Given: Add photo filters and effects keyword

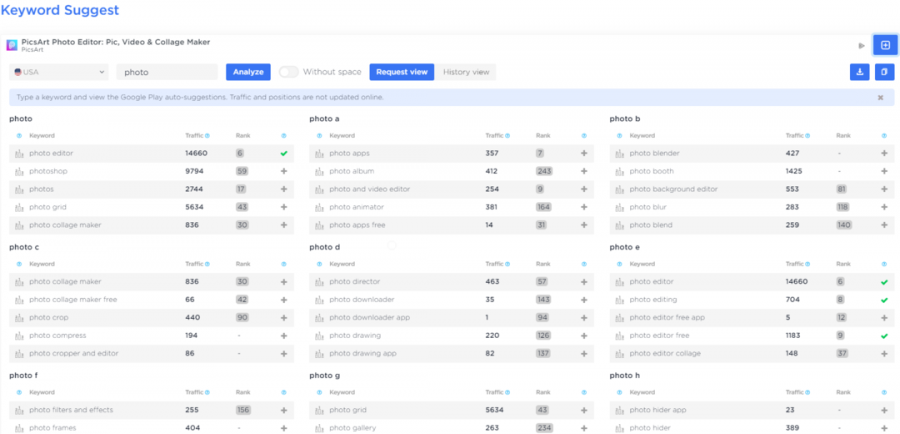Looking at the screenshot, I should [x=284, y=410].
